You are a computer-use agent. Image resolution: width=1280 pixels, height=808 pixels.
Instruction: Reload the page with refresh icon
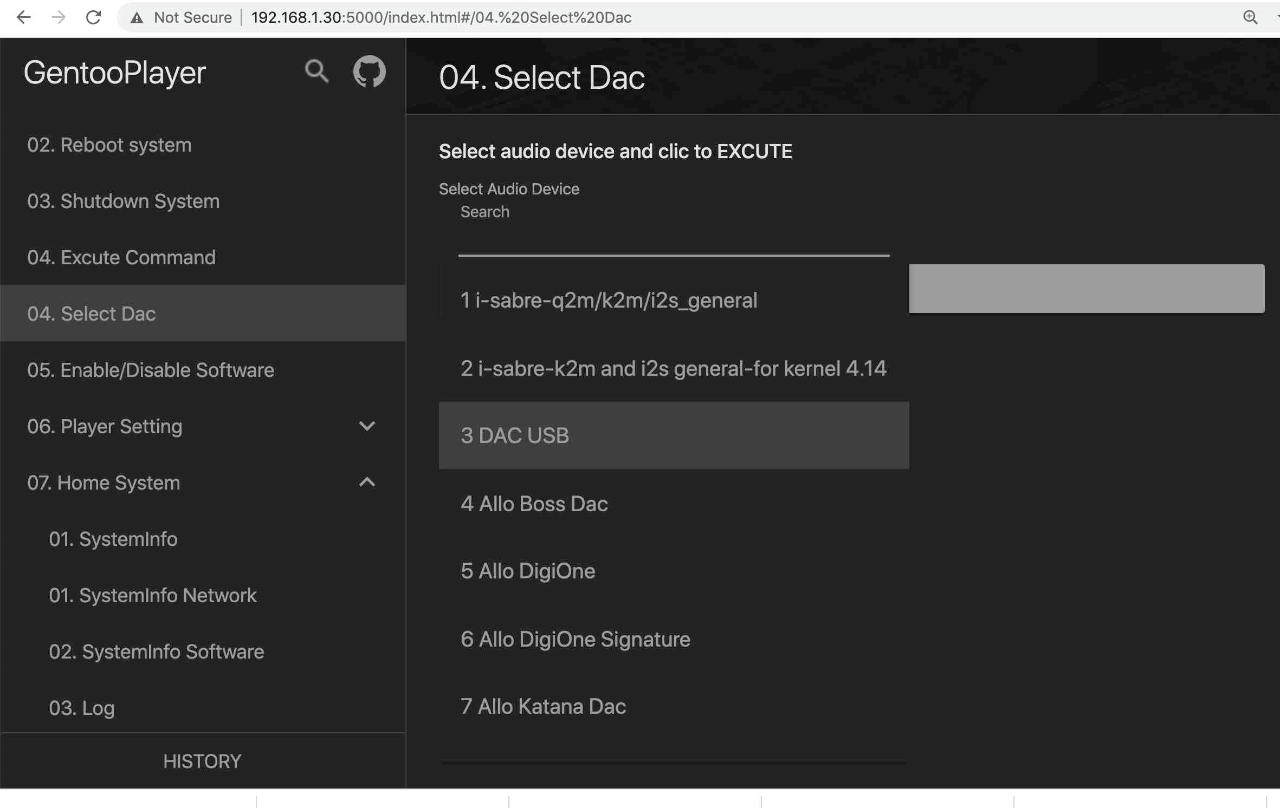click(x=93, y=17)
